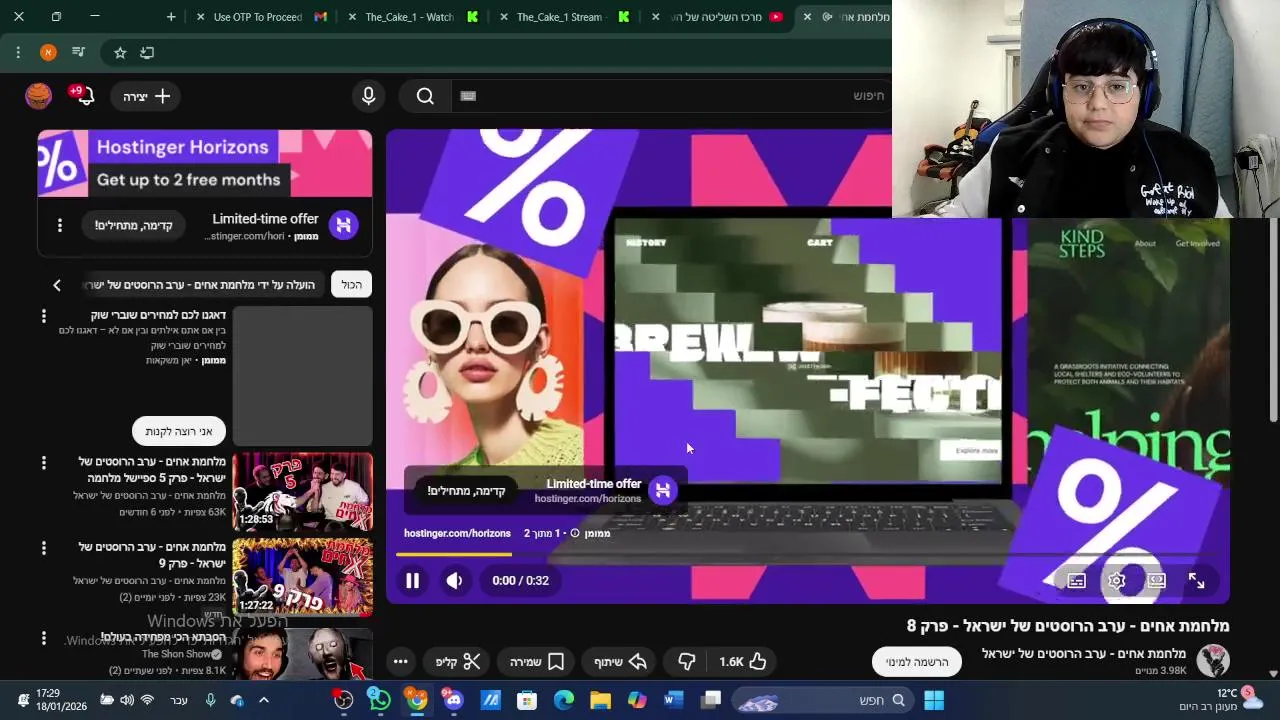This screenshot has width=1280, height=720.
Task: Click the video progress bar
Action: [808, 554]
